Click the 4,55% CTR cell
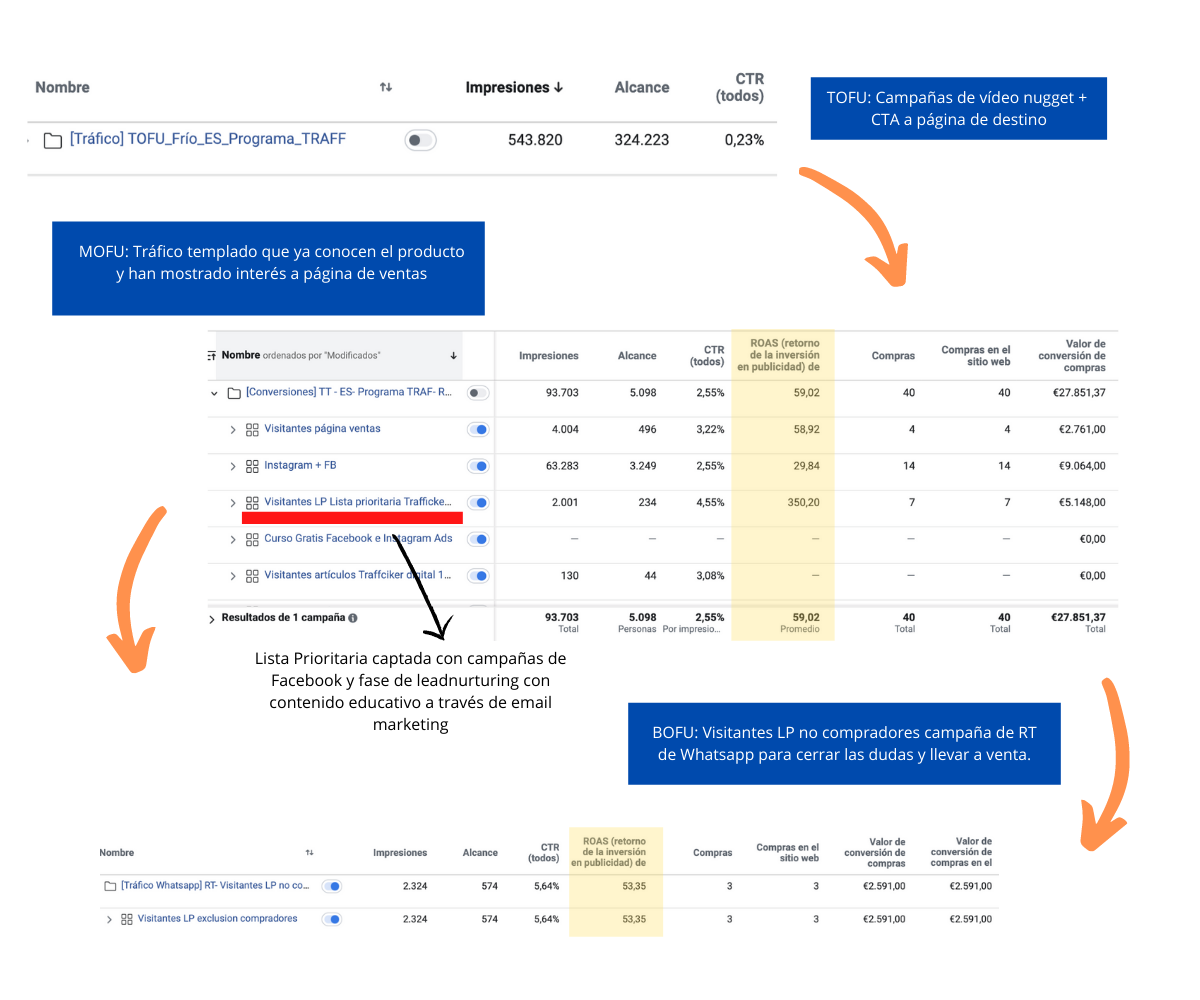Viewport: 1200px width, 1000px height. coord(710,503)
